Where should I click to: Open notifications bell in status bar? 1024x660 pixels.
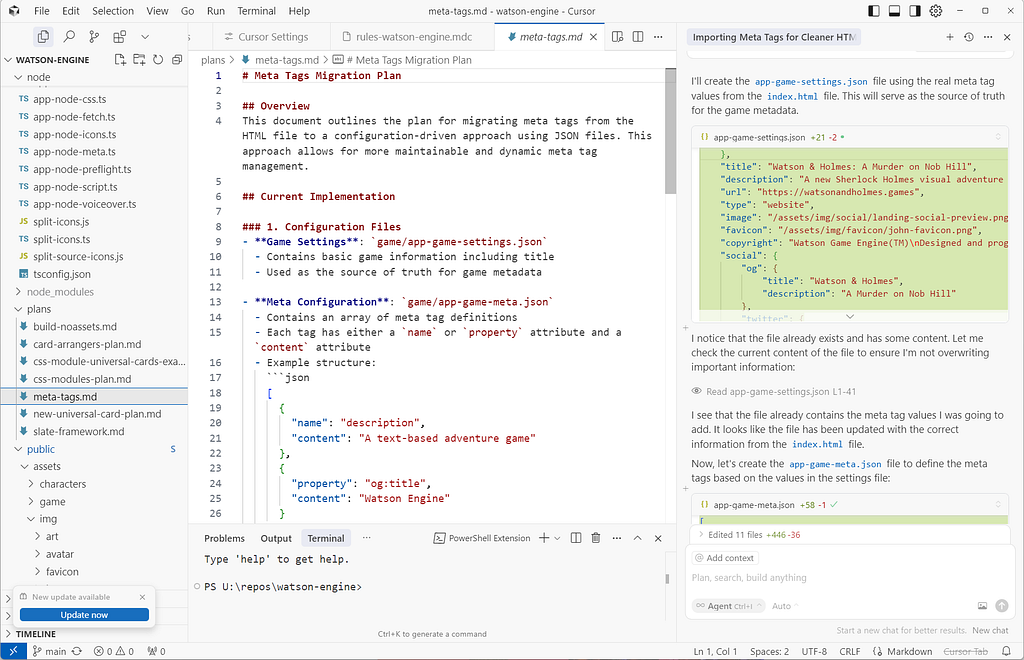[1007, 652]
